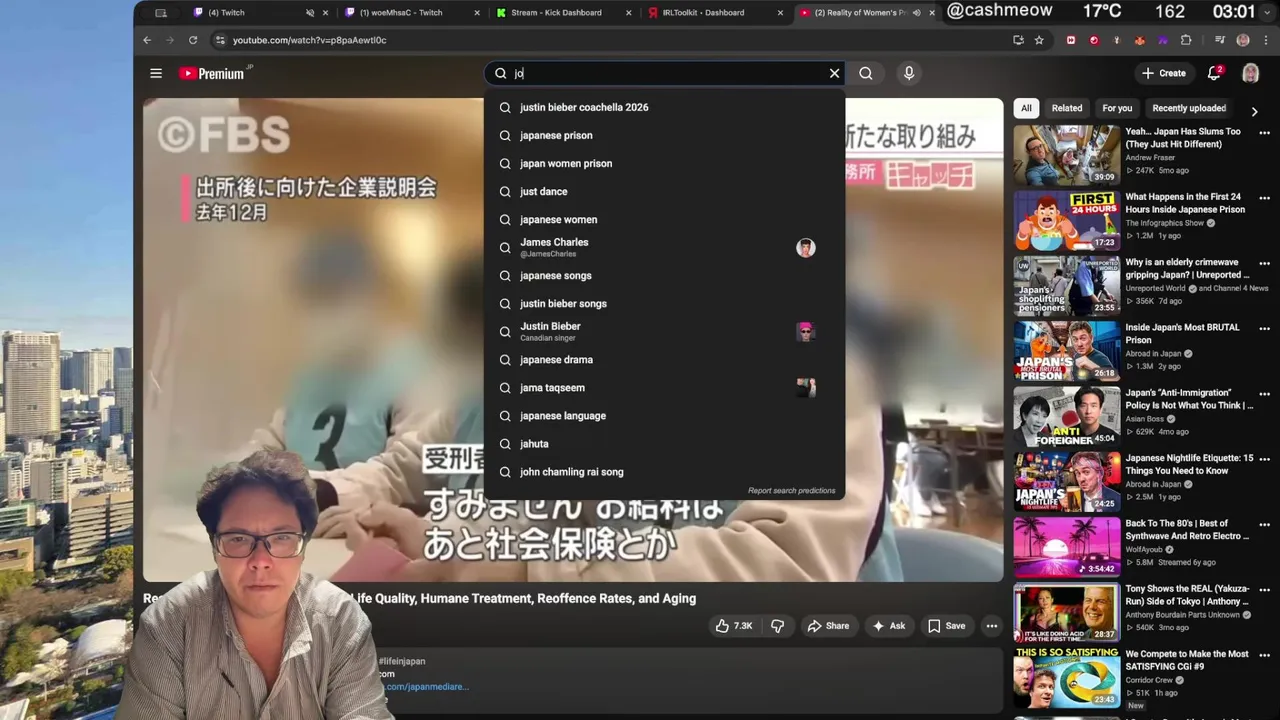Open options for Tony Shows the REAL video
This screenshot has width=1280, height=720.
[1264, 590]
